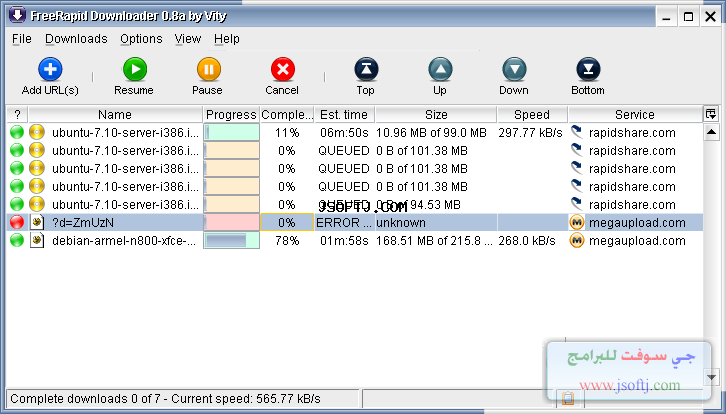The width and height of the screenshot is (726, 414).
Task: Close the FreeRapid Downloader window
Action: pos(710,18)
